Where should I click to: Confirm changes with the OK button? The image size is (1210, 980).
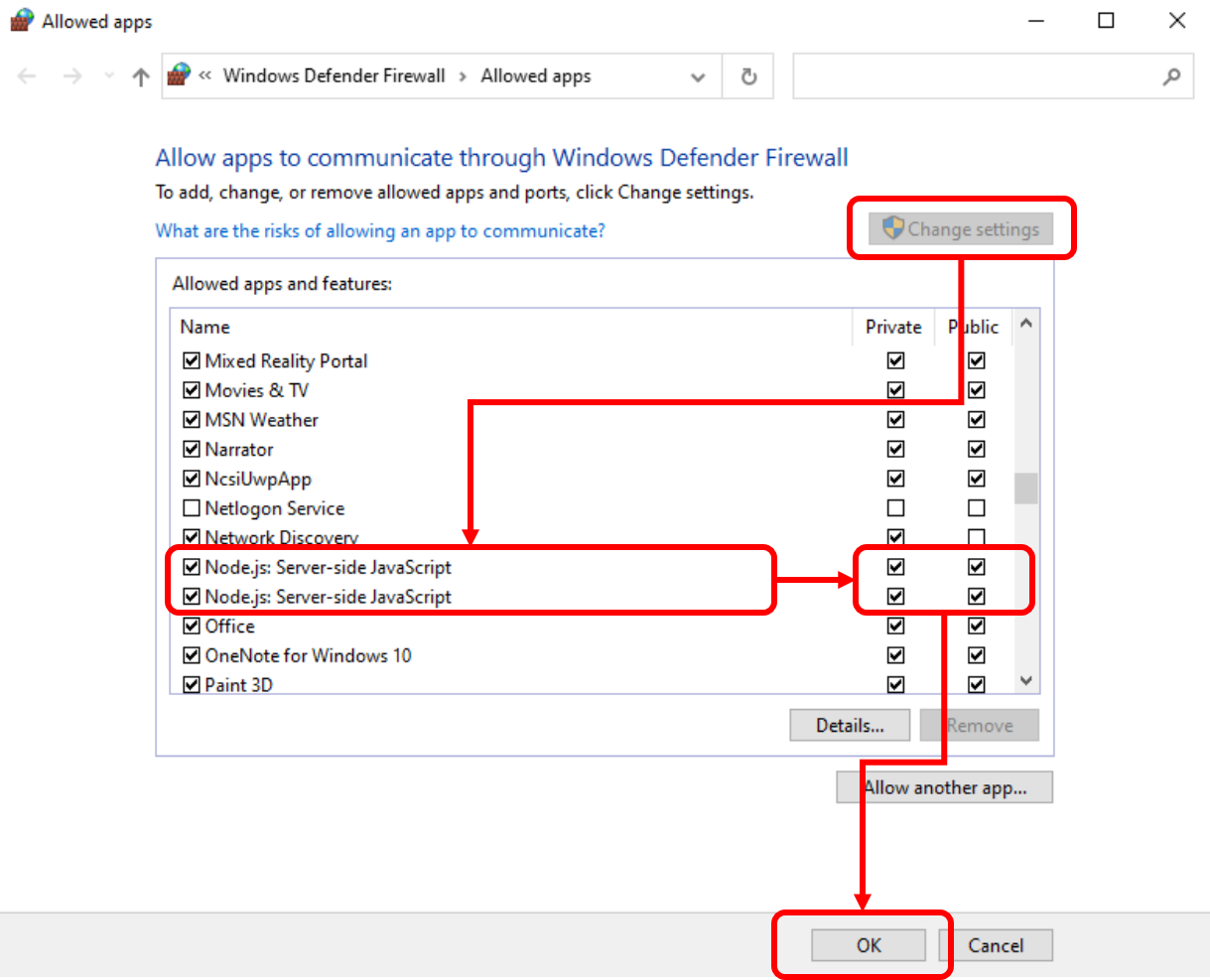click(869, 945)
